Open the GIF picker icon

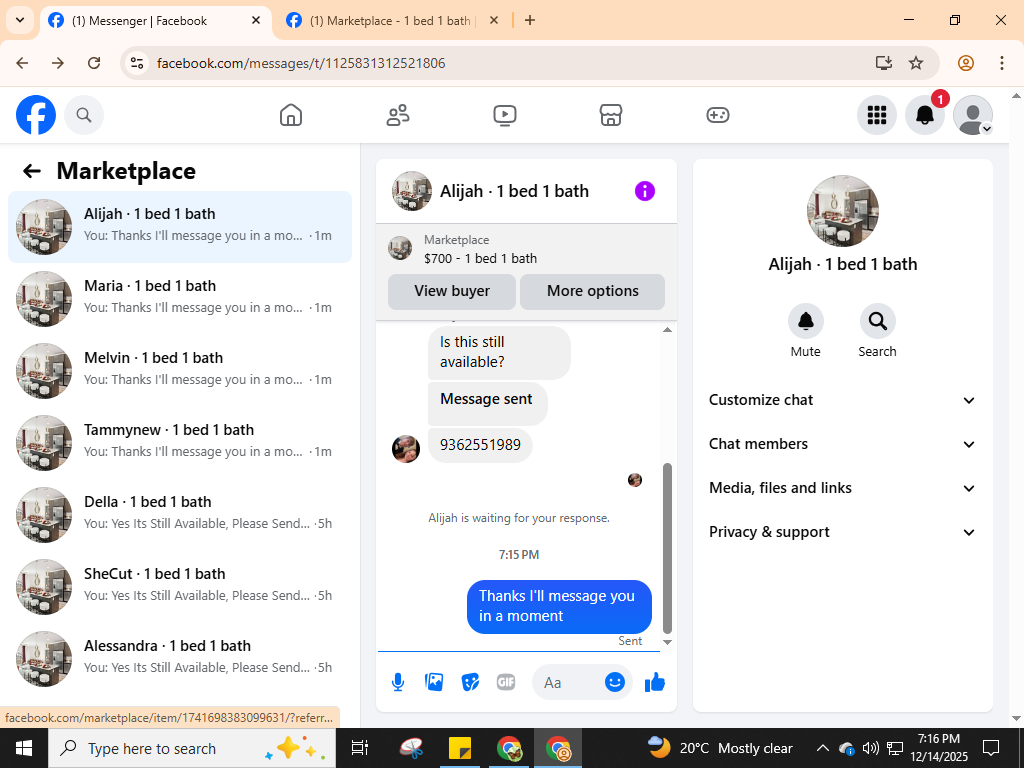506,682
